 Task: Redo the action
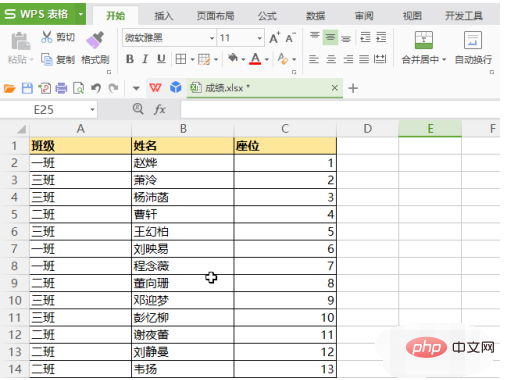coord(113,88)
